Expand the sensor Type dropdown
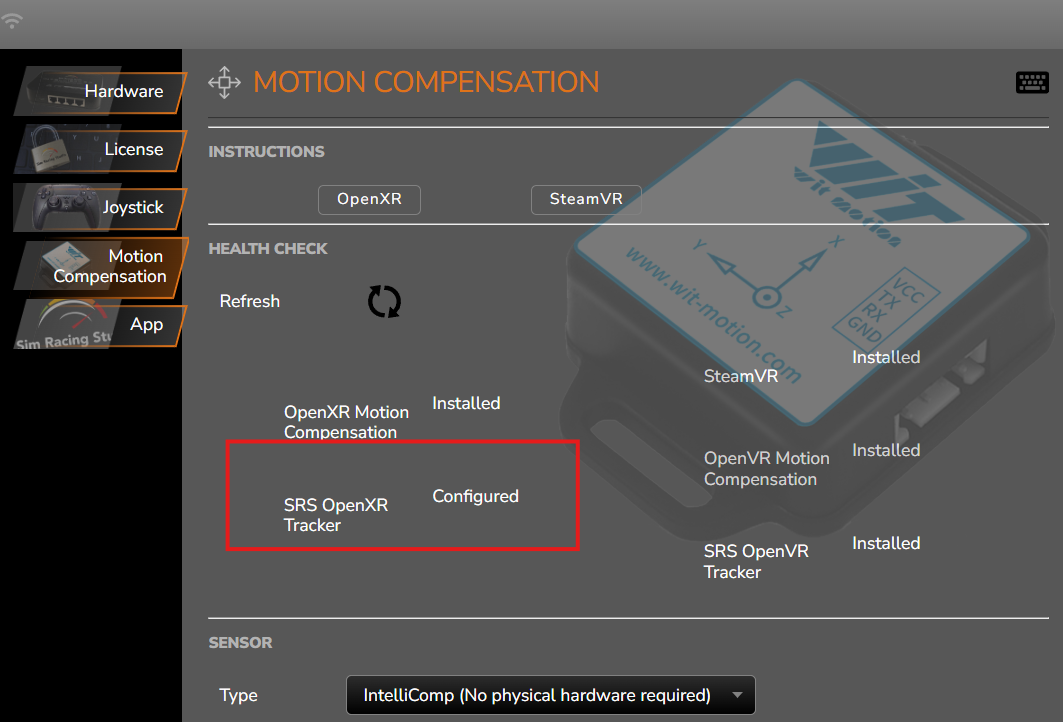 pos(550,695)
